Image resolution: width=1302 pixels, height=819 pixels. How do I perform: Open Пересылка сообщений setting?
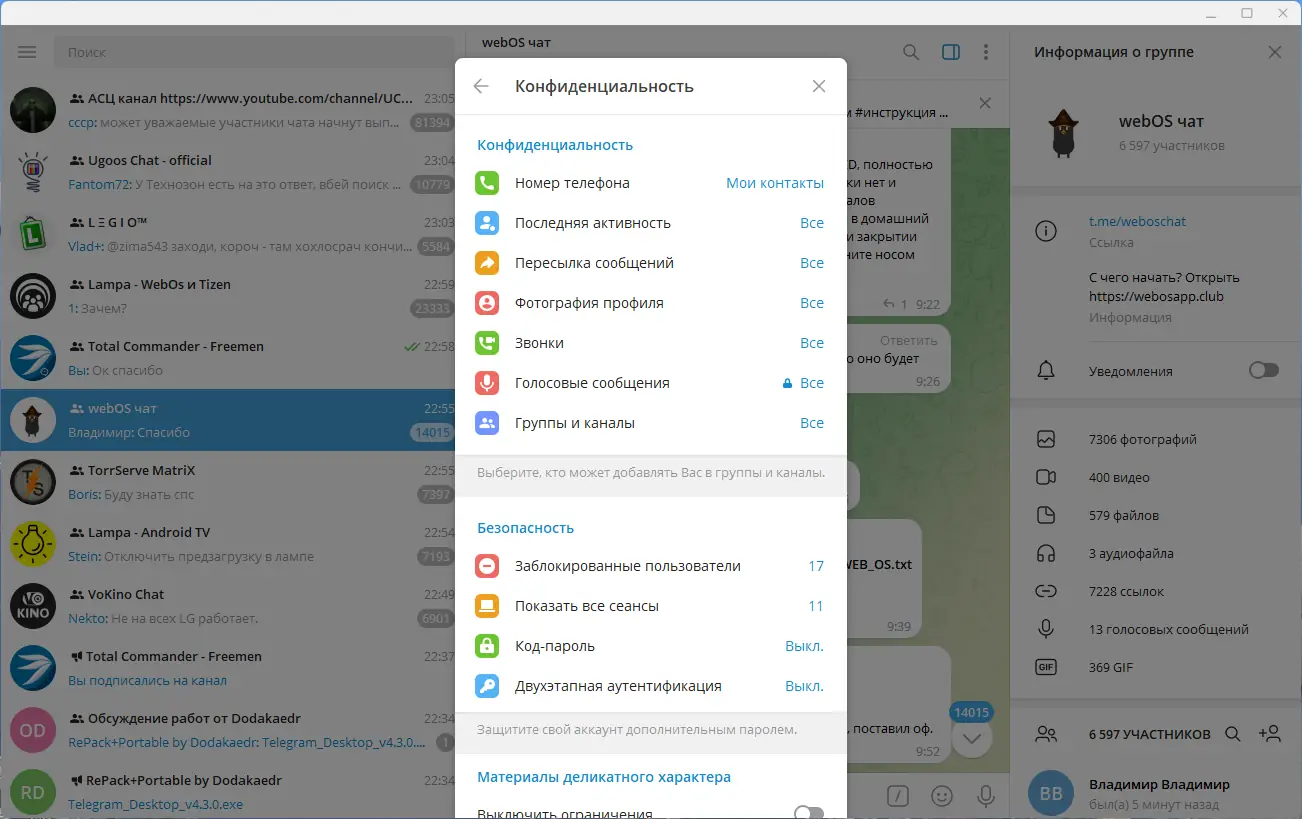click(x=650, y=263)
